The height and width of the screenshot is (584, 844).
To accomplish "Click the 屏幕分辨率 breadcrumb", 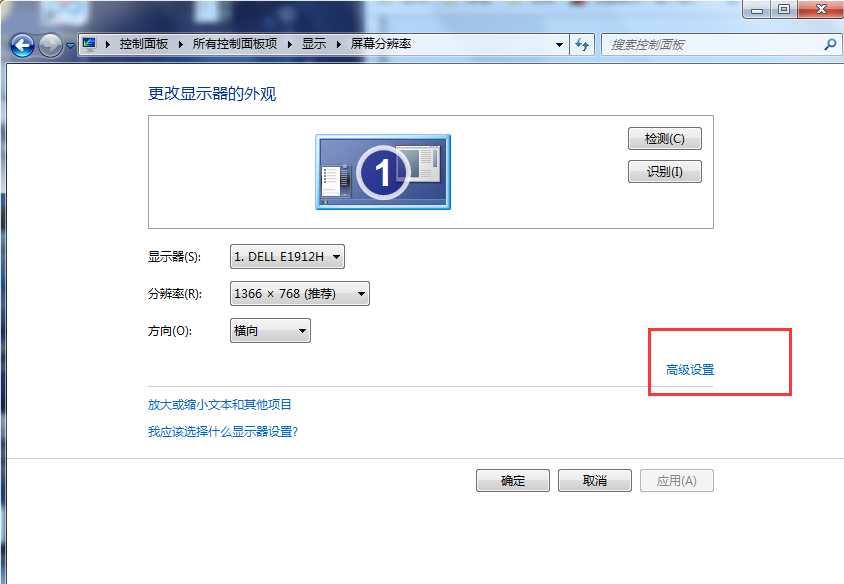I will (x=381, y=44).
